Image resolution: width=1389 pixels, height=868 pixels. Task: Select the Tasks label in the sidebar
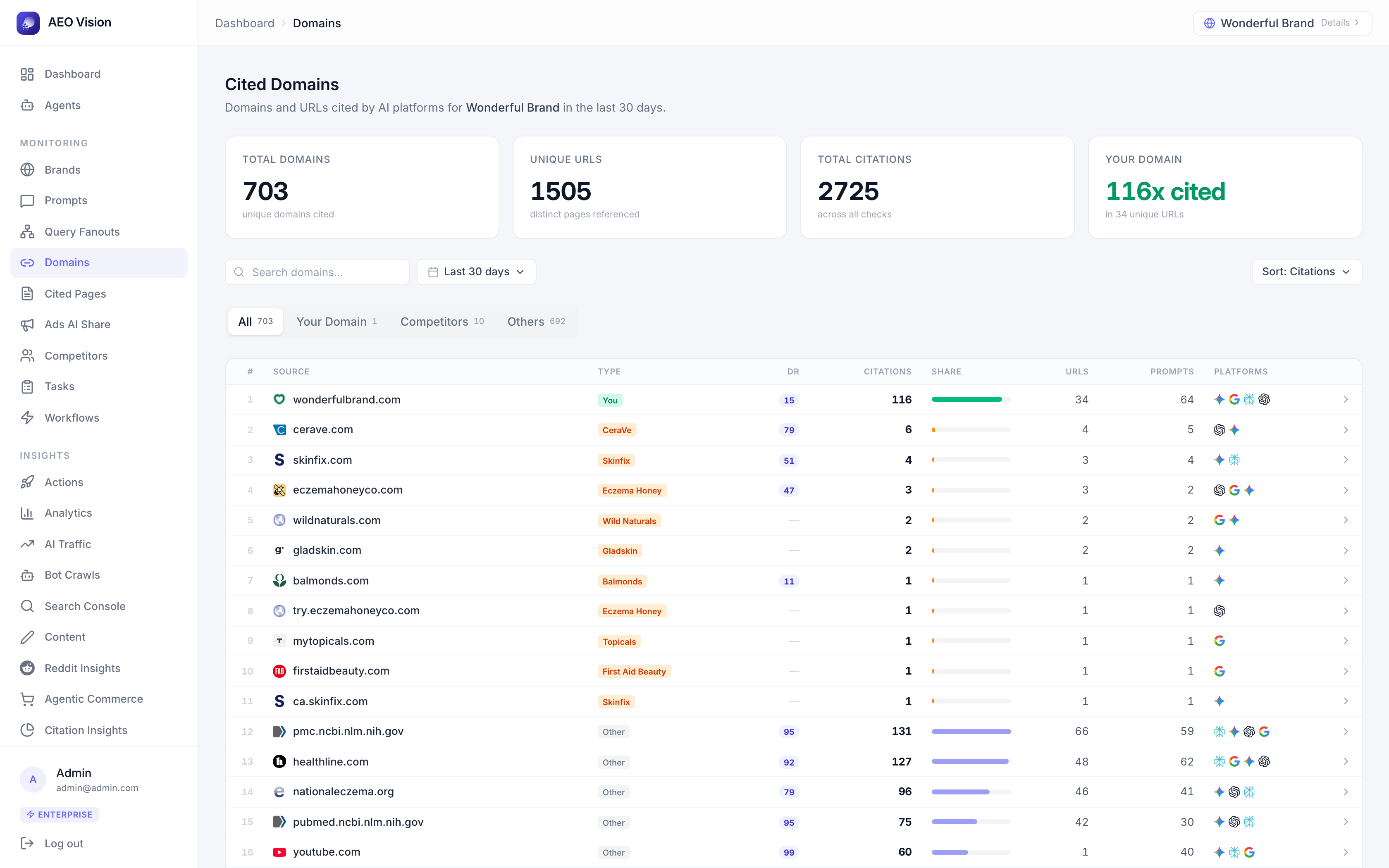tap(60, 386)
